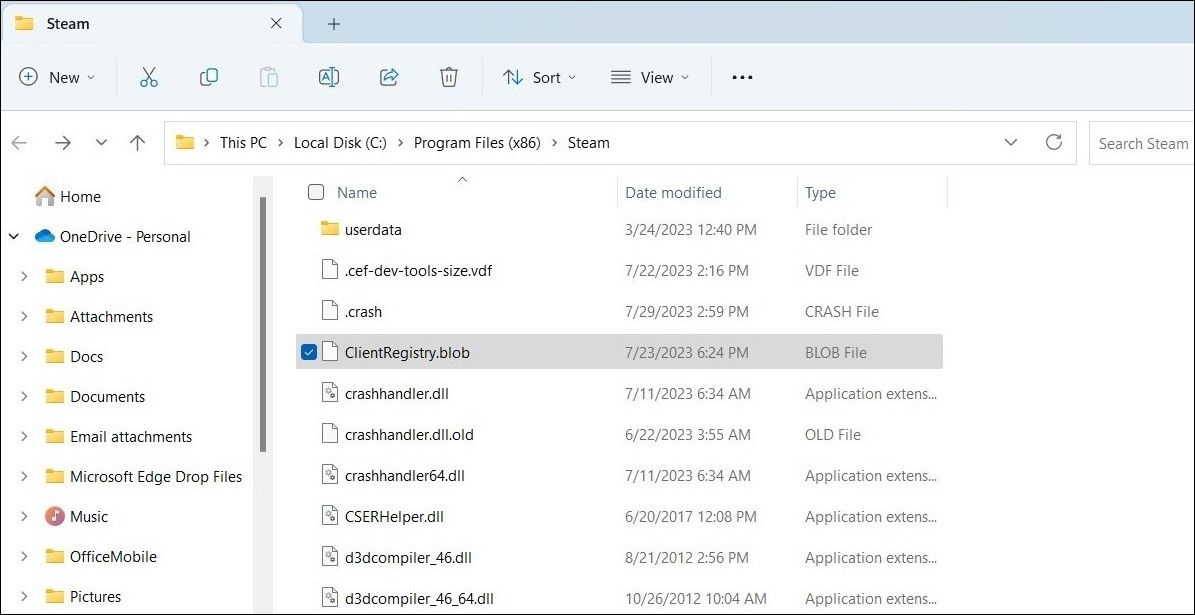
Task: Navigate up one folder level
Action: (x=138, y=142)
